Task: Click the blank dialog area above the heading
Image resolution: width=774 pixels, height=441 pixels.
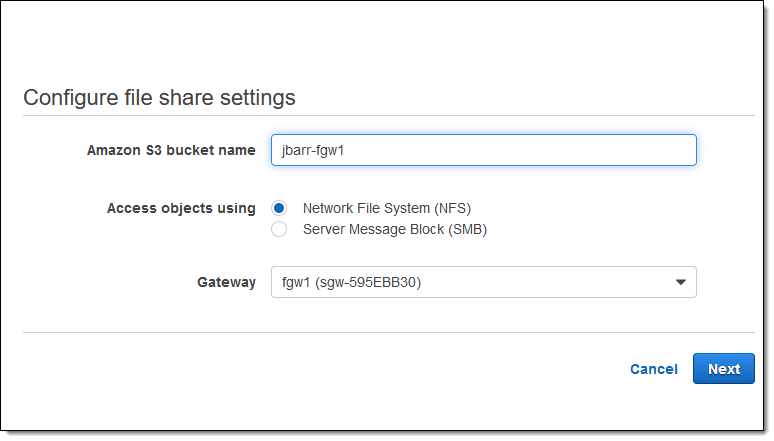Action: [x=388, y=45]
